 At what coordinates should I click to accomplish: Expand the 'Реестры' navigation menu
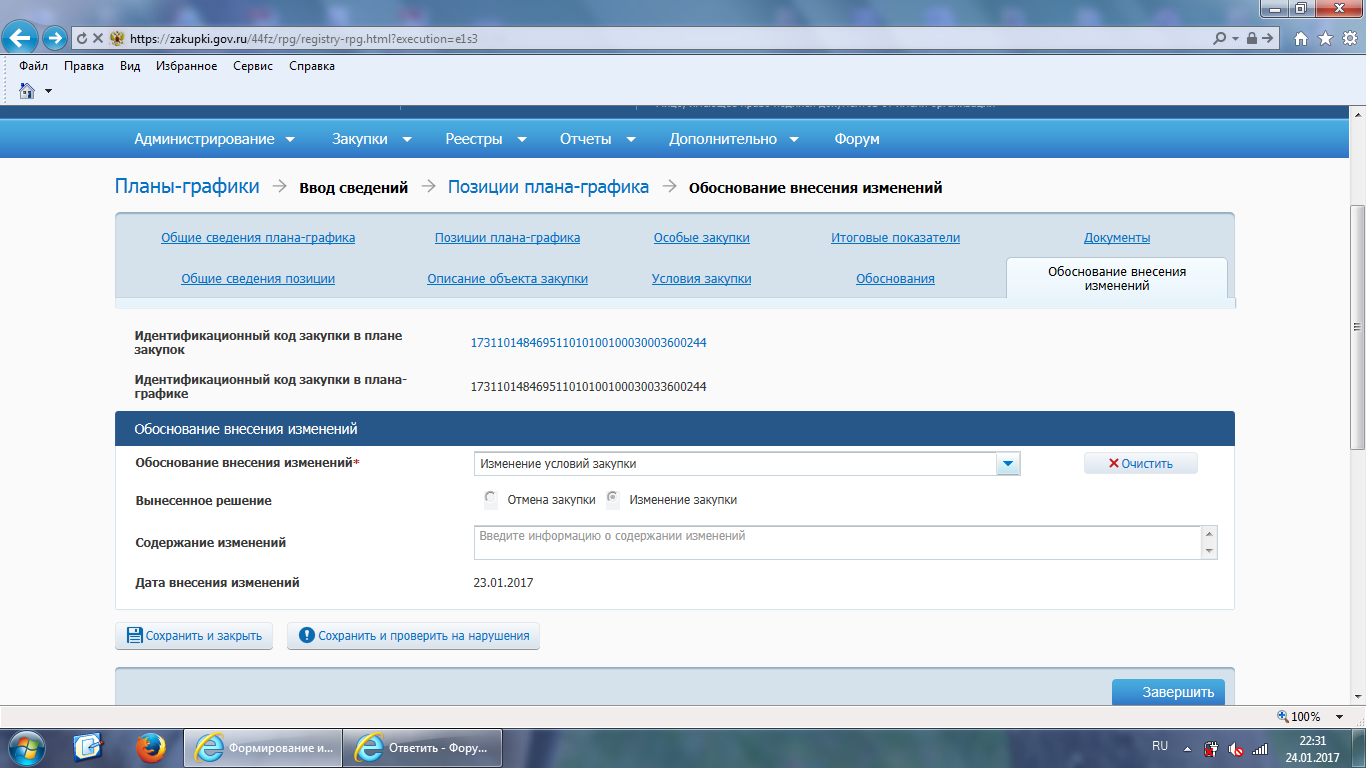[485, 139]
